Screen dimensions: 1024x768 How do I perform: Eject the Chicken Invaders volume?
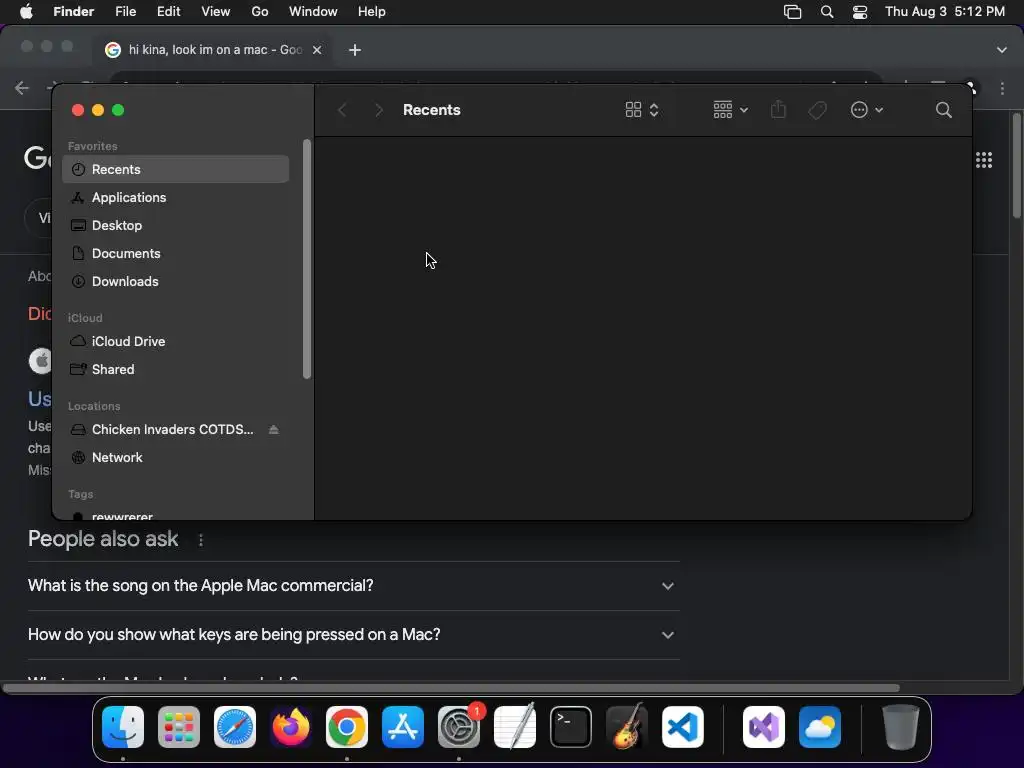coord(274,430)
